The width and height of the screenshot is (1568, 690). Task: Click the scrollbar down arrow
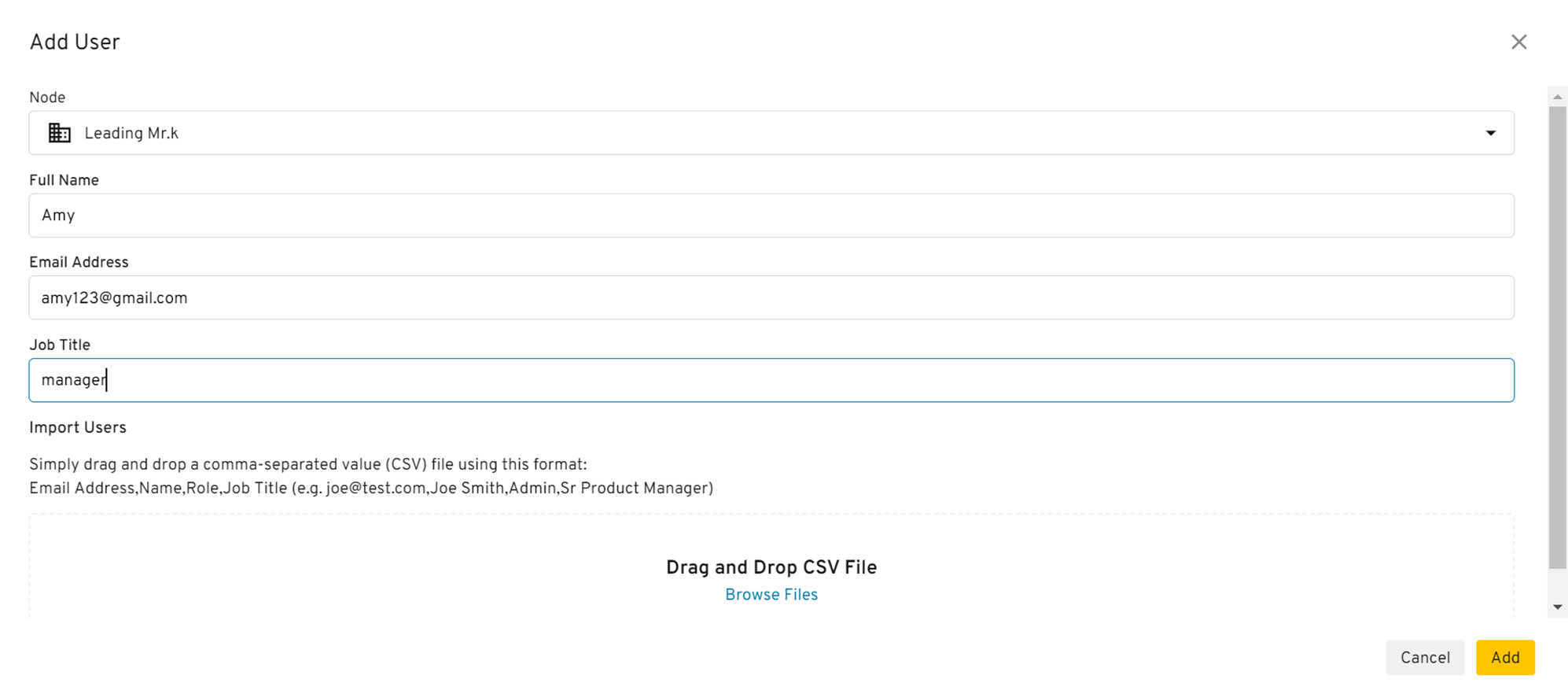click(x=1557, y=607)
